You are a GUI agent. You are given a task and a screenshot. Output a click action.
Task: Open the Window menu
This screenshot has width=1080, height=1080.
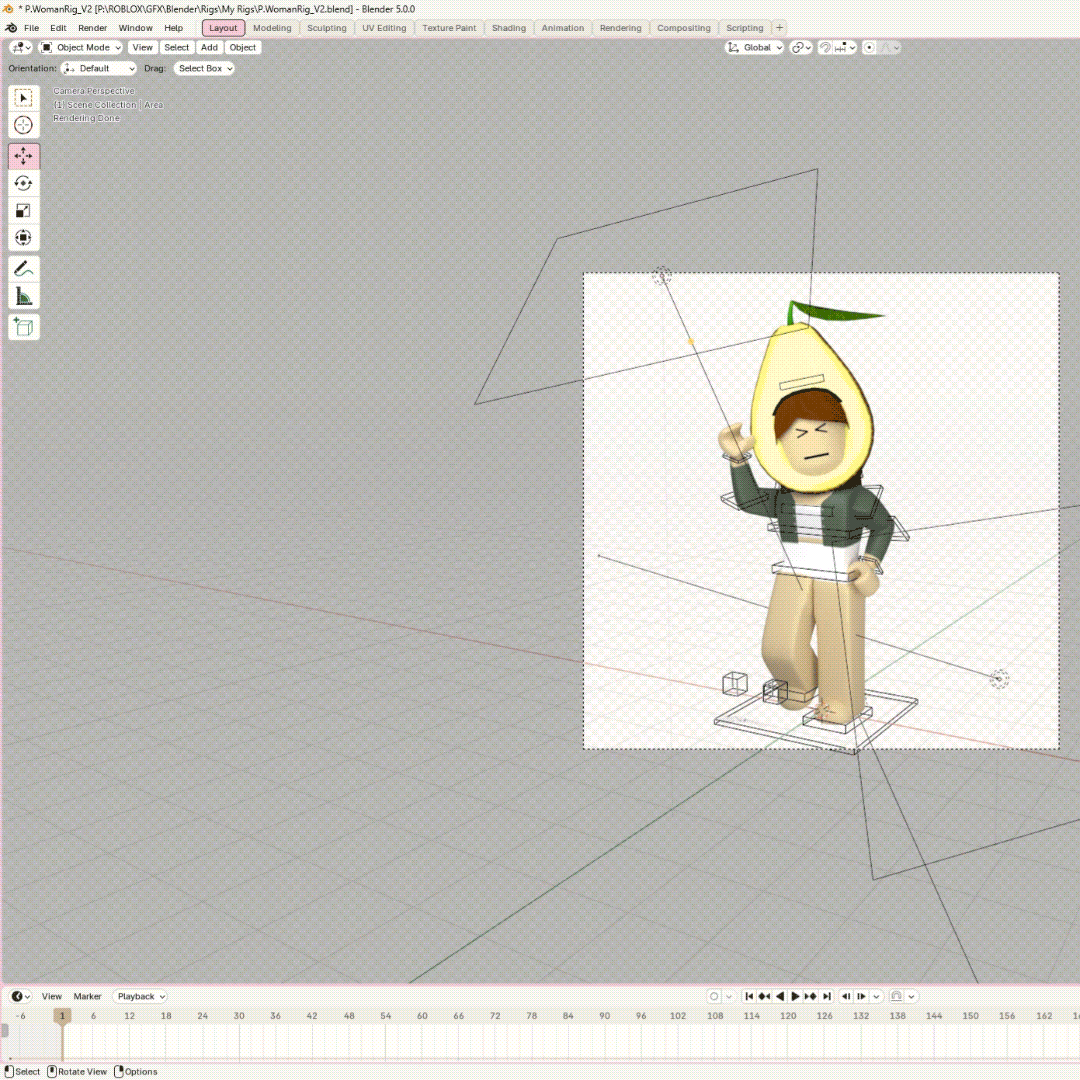pos(135,28)
